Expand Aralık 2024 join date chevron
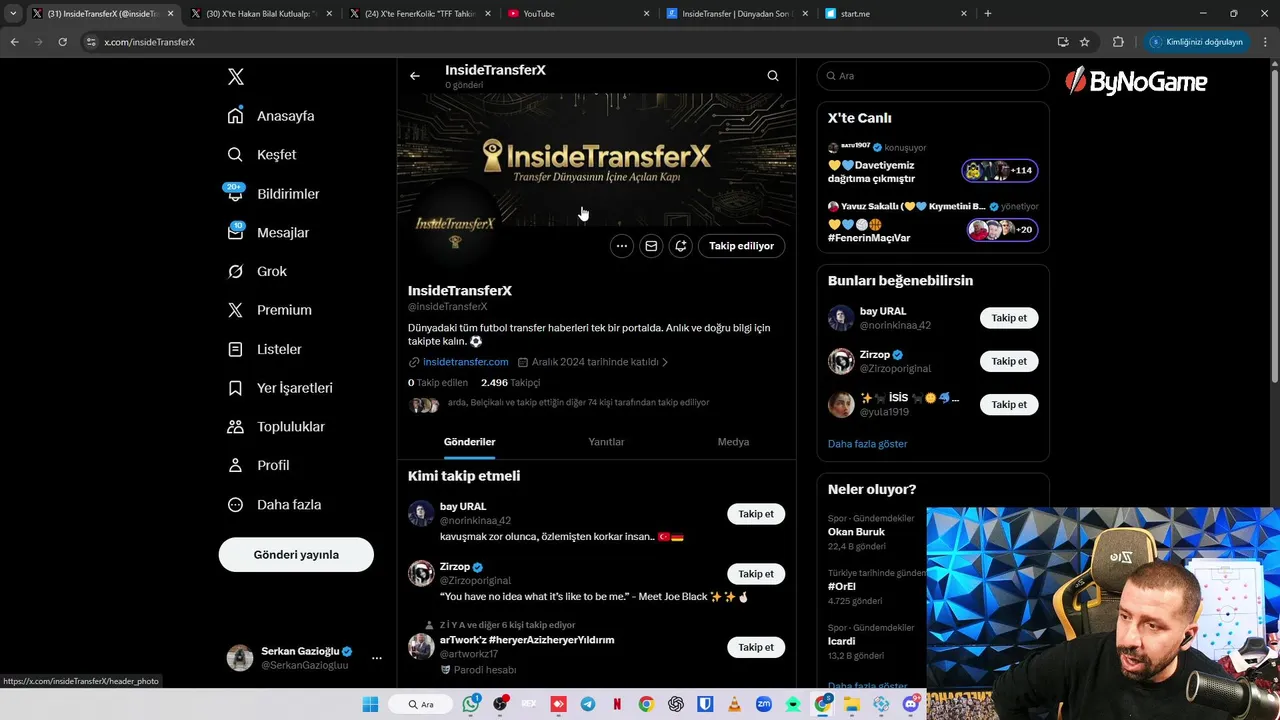Viewport: 1280px width, 720px height. pyautogui.click(x=665, y=362)
